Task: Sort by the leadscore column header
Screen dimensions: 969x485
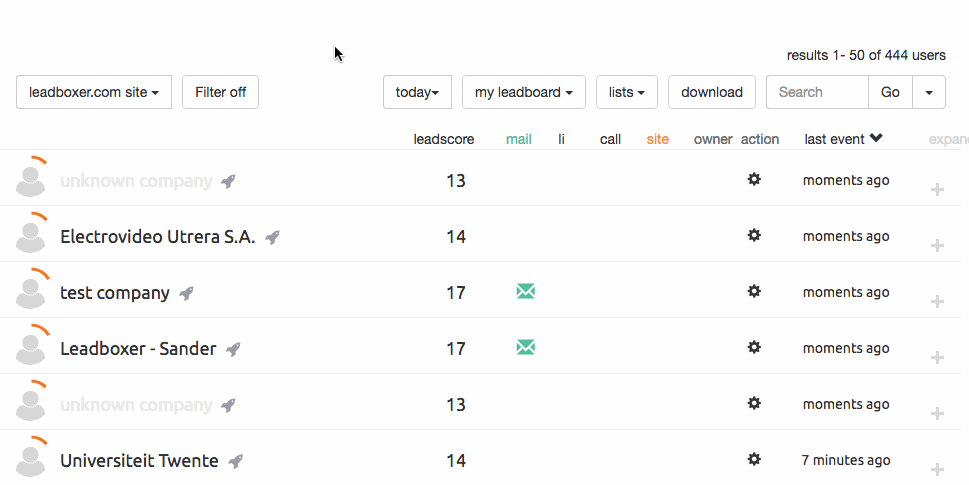Action: [443, 139]
